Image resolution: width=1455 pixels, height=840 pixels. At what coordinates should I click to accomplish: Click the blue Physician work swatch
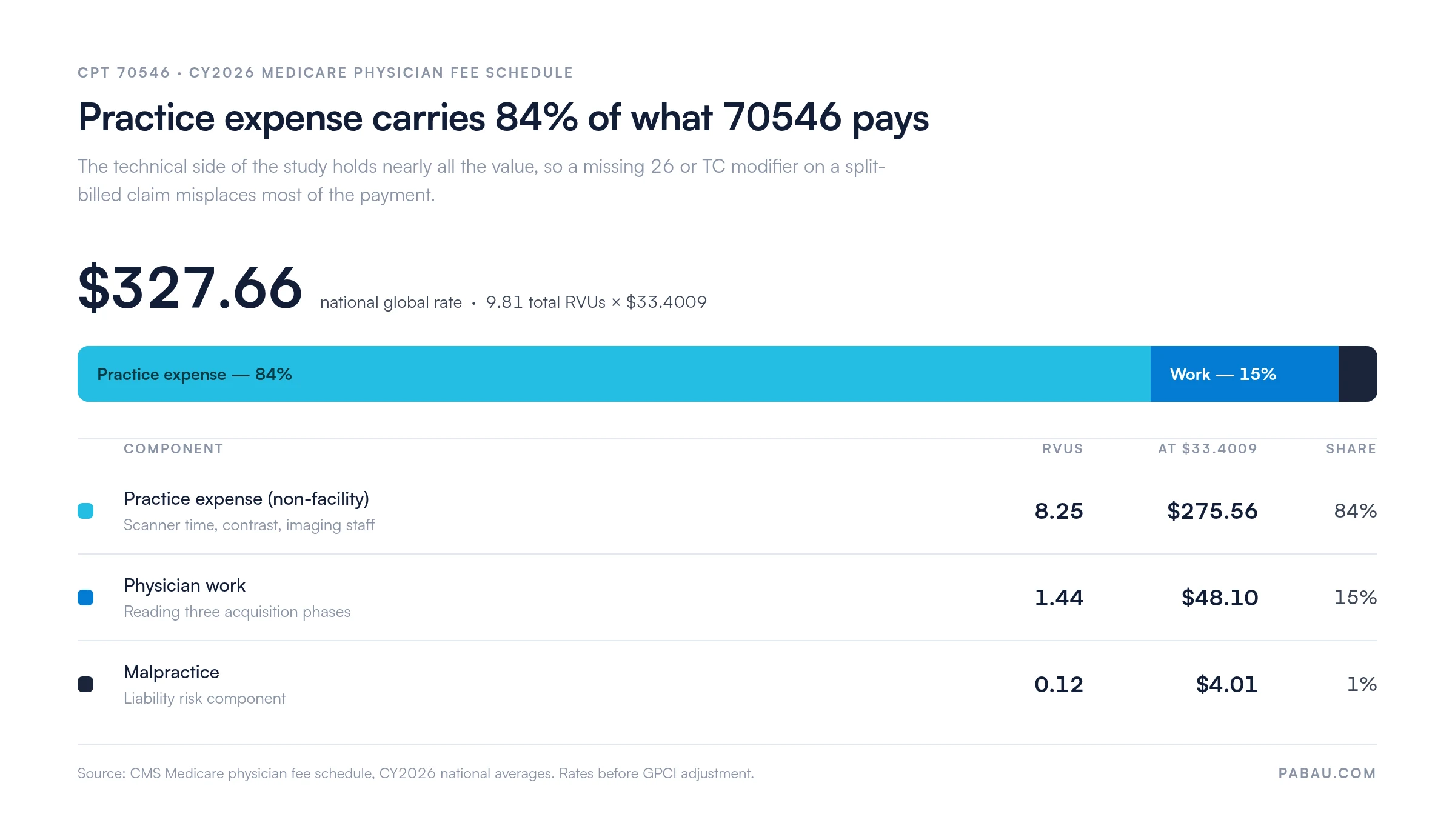(85, 598)
